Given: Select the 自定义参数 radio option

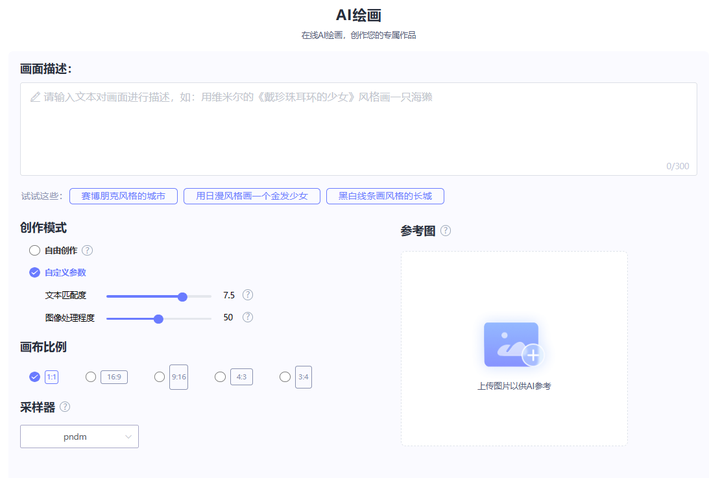Looking at the screenshot, I should (x=35, y=272).
